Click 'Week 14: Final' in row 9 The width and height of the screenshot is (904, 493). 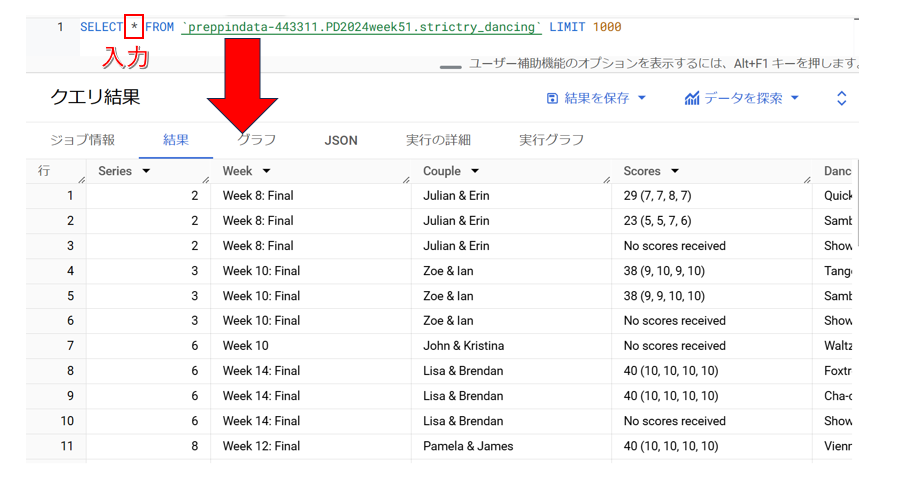261,396
